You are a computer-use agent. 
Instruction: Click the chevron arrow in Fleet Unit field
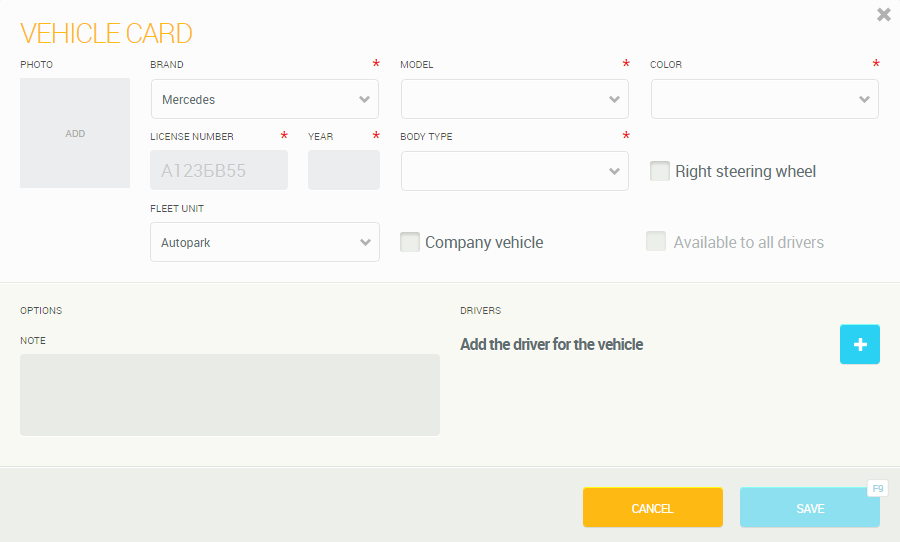[x=364, y=242]
